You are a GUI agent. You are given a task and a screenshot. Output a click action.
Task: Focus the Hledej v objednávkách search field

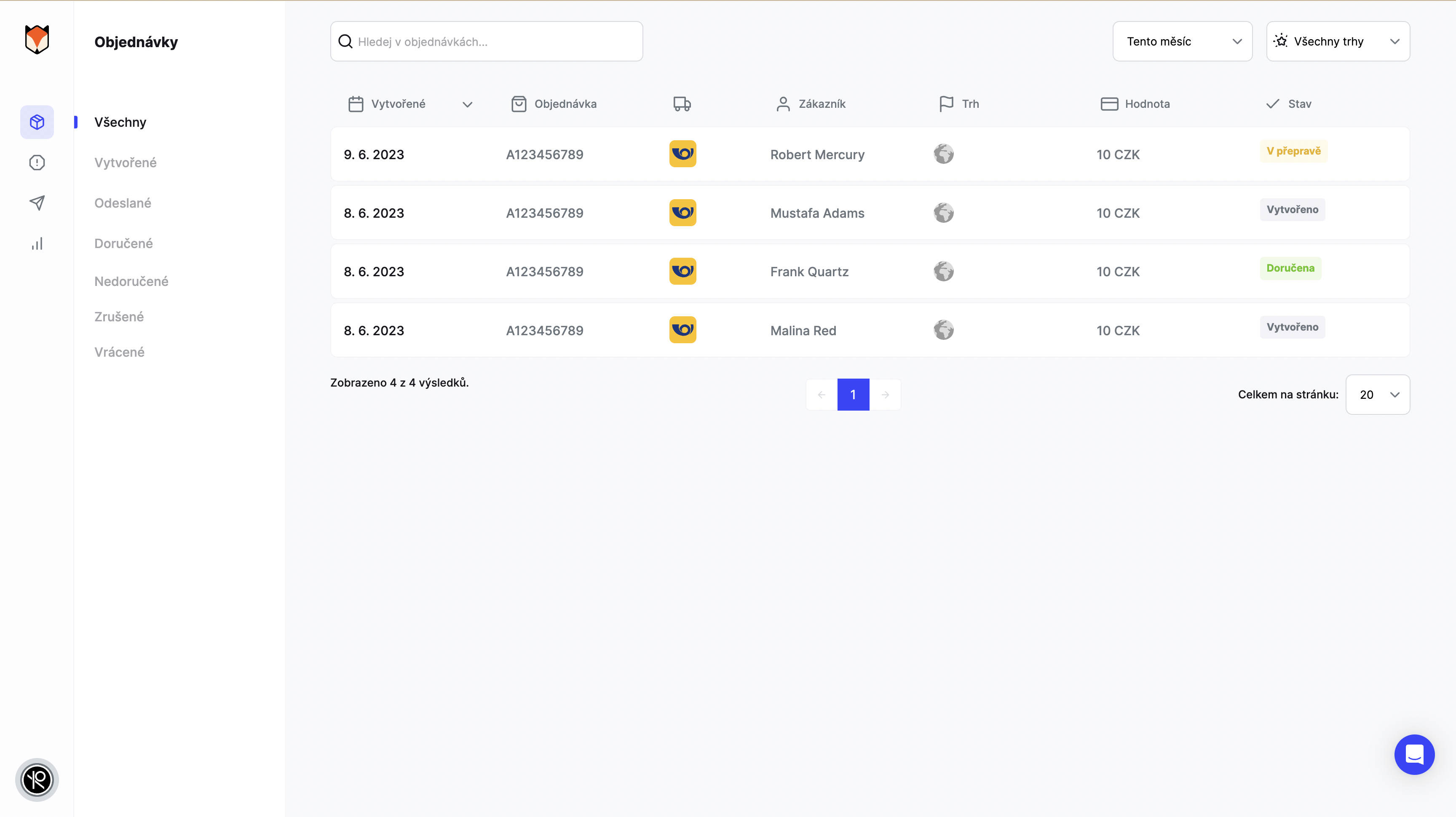pyautogui.click(x=487, y=41)
